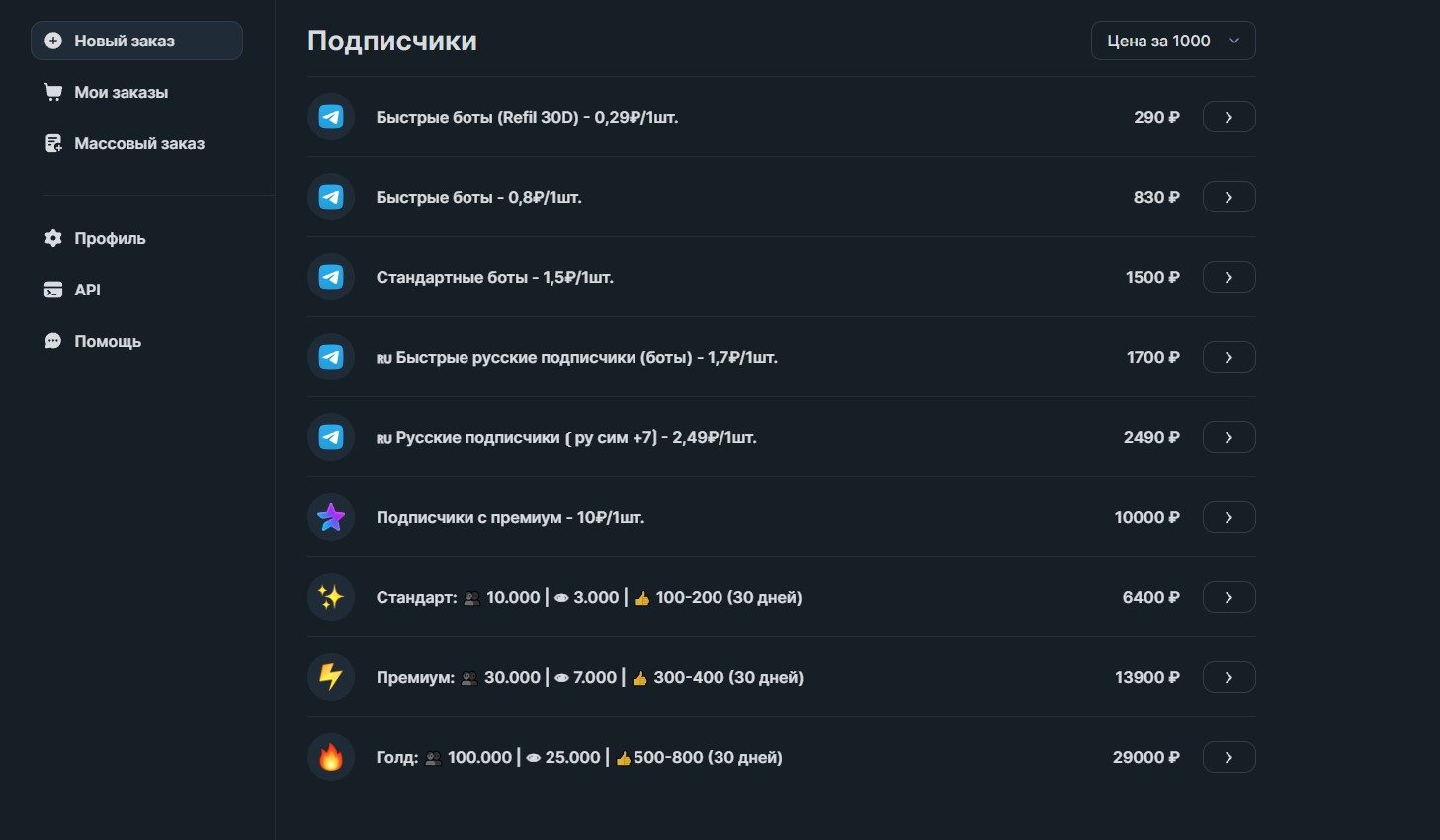The width and height of the screenshot is (1440, 840).
Task: Select the shopping cart icon for Мои заказы
Action: click(52, 92)
